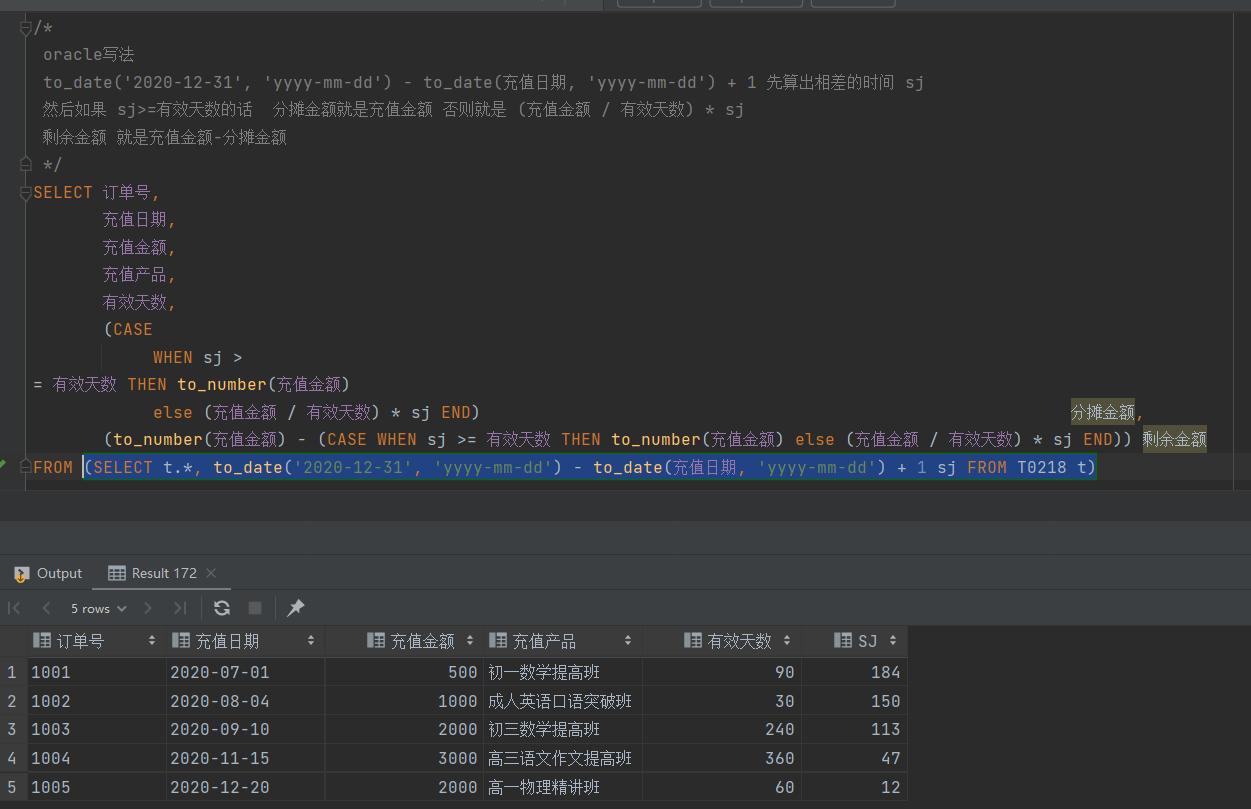Advance to the next result page
The height and width of the screenshot is (809, 1251).
click(148, 608)
